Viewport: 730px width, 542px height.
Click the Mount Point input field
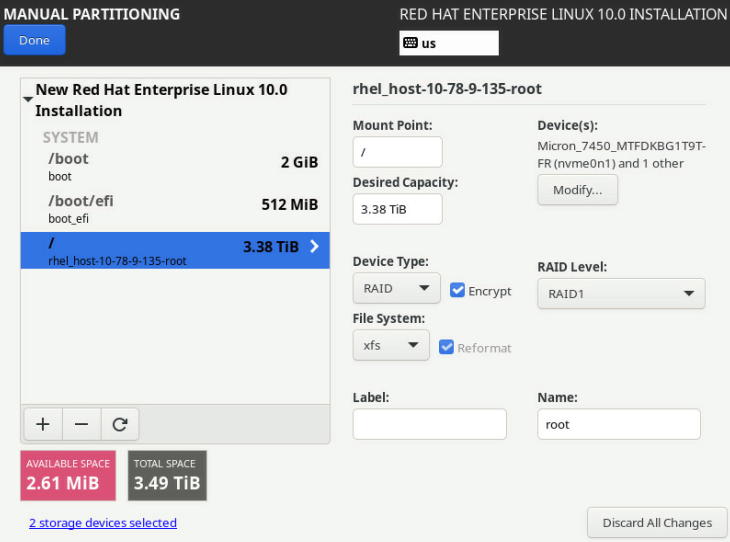click(398, 152)
